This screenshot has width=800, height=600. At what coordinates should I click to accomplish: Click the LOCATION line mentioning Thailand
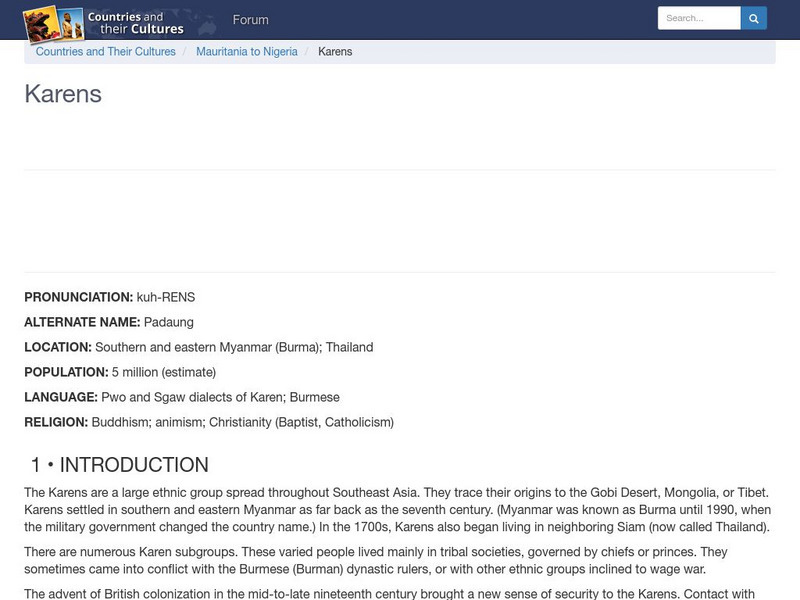click(x=199, y=347)
